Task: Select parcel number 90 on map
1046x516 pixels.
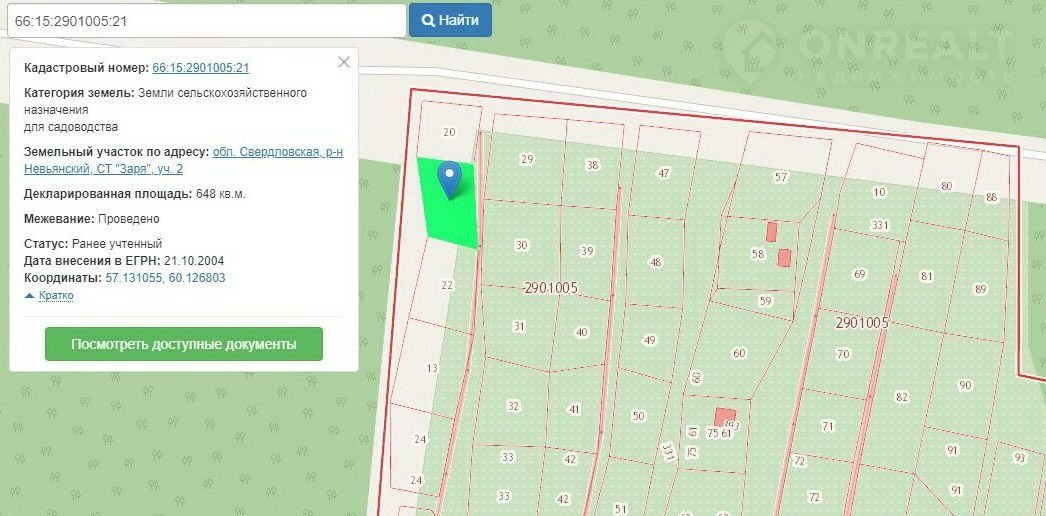Action: point(964,385)
